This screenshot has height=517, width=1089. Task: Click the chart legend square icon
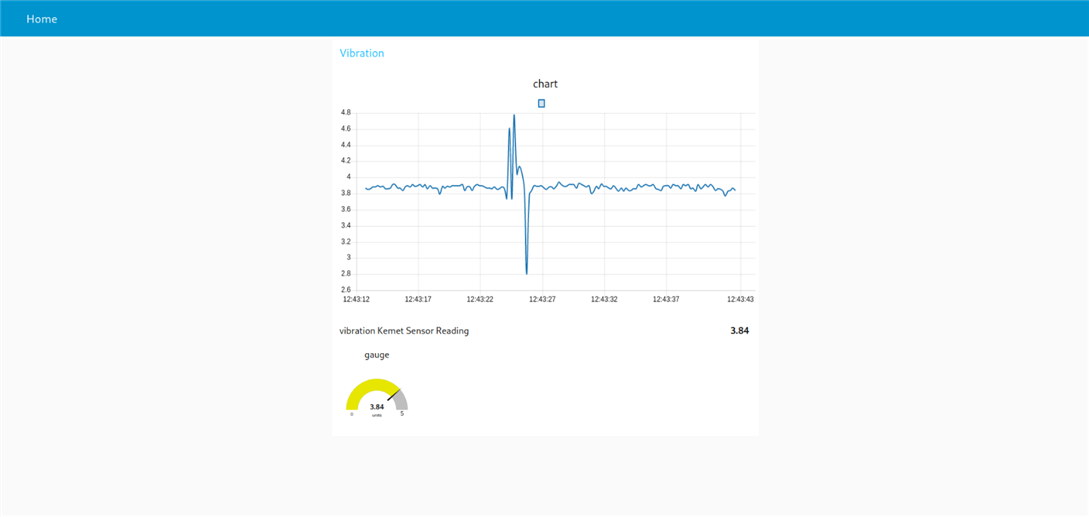(x=541, y=103)
